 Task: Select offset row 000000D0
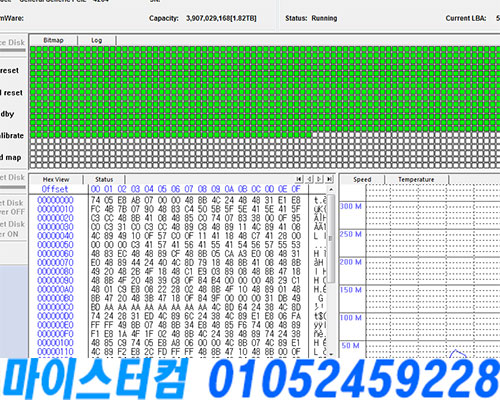point(55,316)
